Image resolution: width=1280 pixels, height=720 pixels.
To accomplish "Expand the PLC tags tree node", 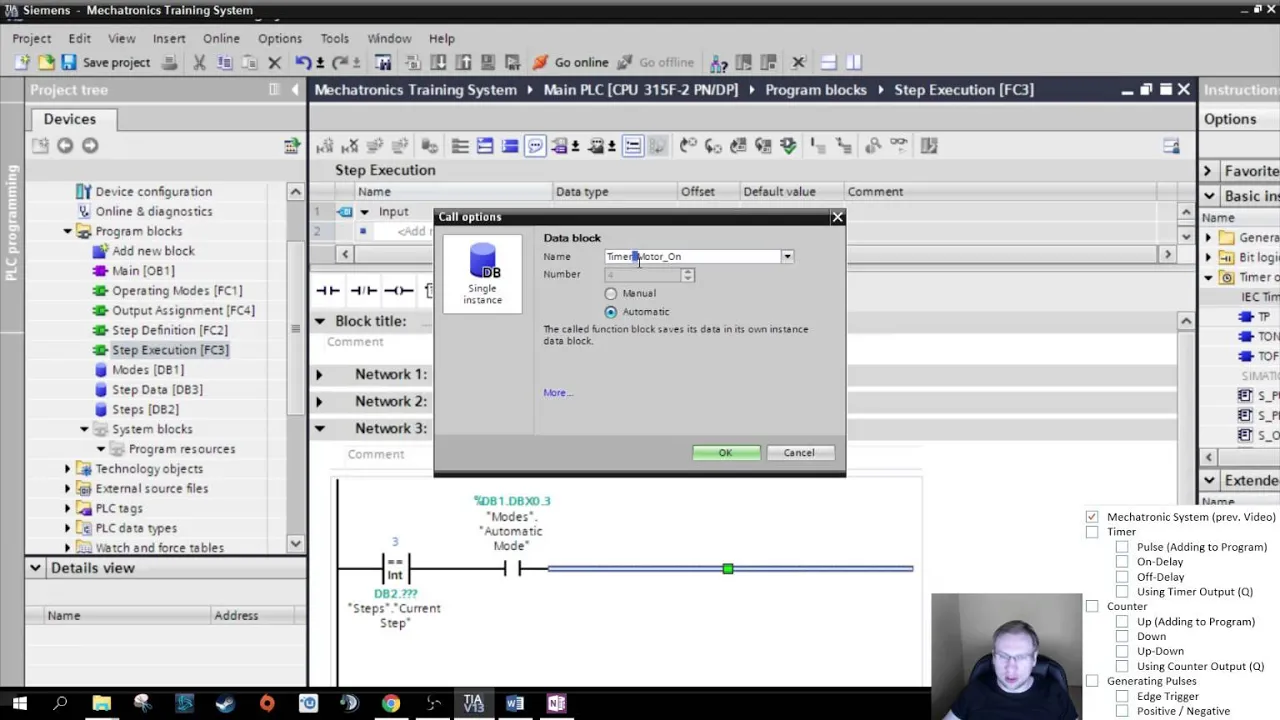I will click(68, 508).
